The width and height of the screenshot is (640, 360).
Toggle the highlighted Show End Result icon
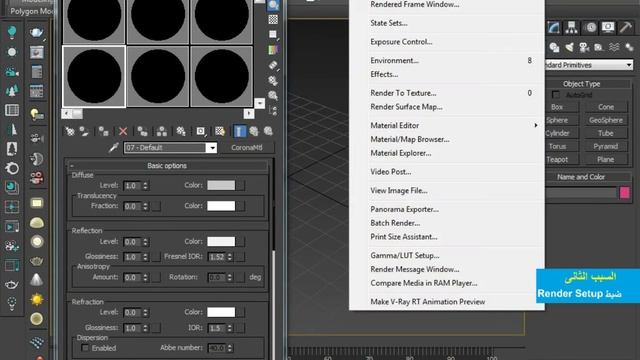(x=240, y=131)
